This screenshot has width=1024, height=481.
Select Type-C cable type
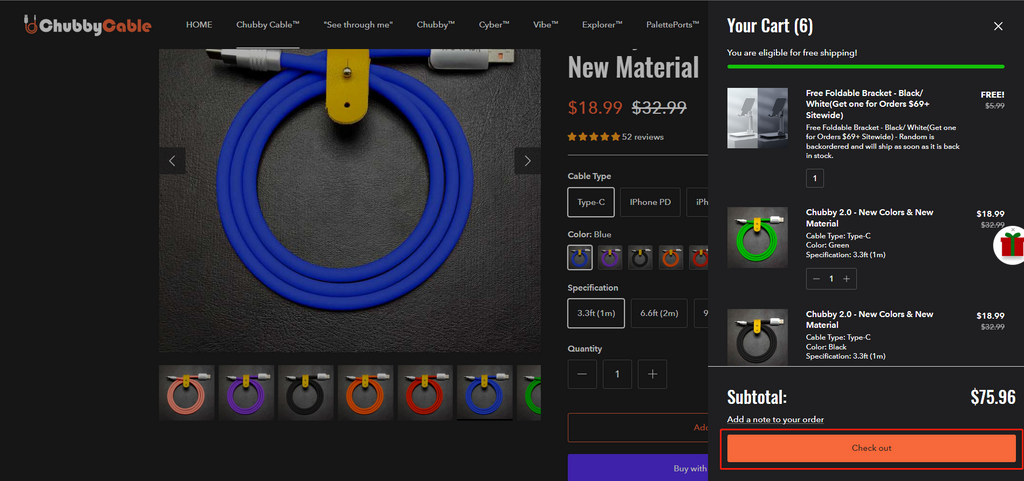coord(591,202)
